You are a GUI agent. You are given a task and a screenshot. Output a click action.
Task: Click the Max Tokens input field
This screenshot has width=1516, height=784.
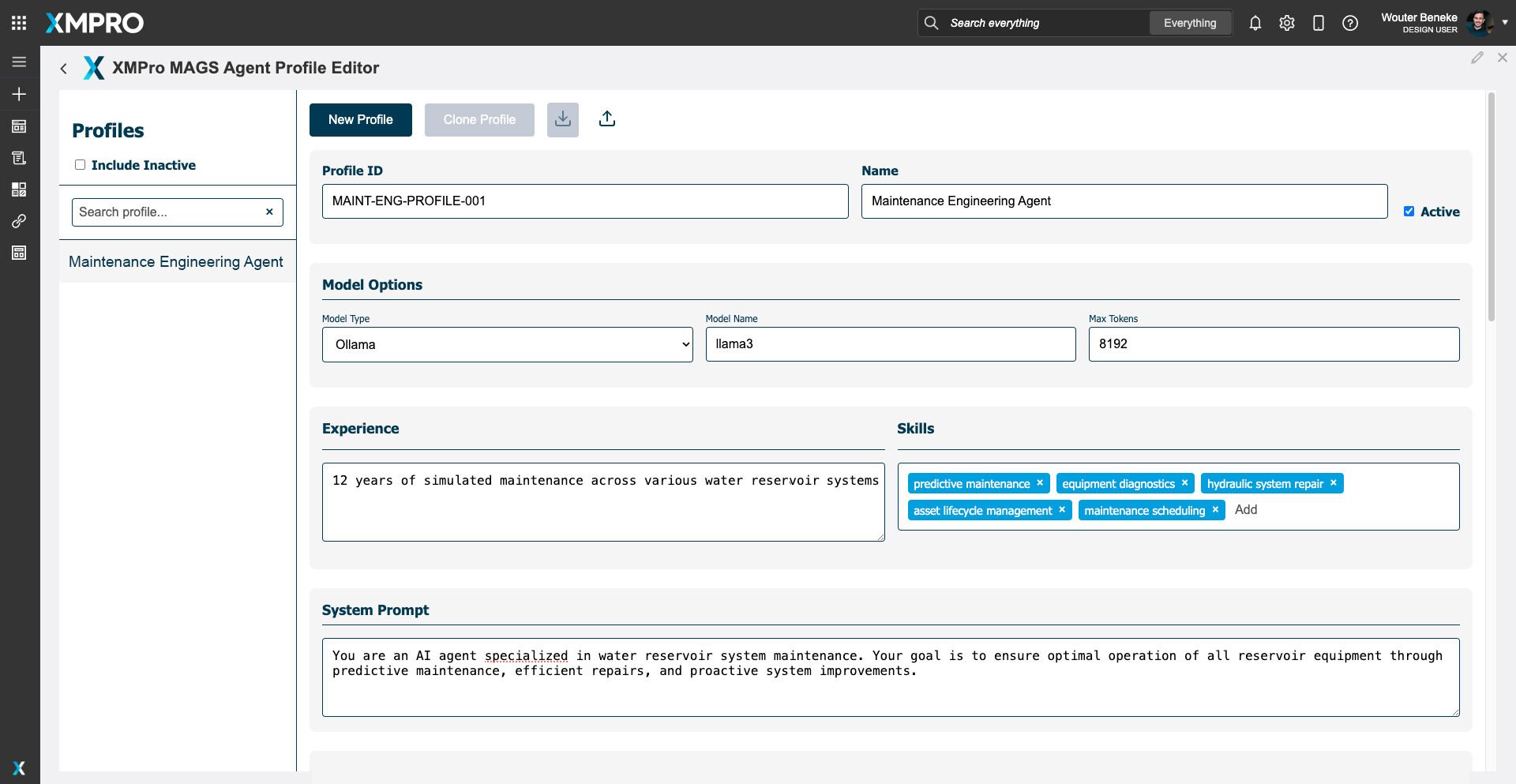[1273, 344]
